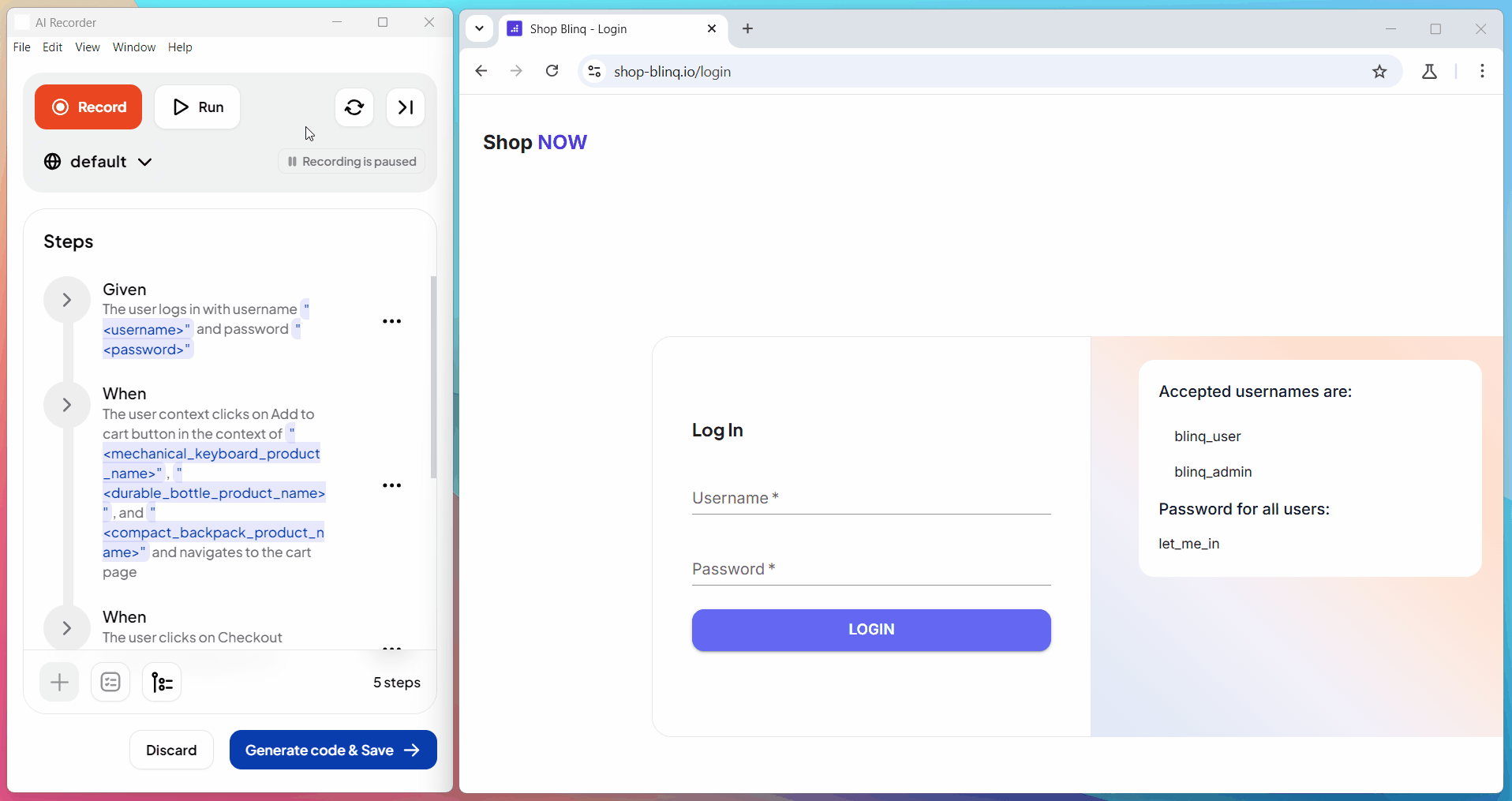
Task: Click the Username input field
Action: (x=870, y=499)
